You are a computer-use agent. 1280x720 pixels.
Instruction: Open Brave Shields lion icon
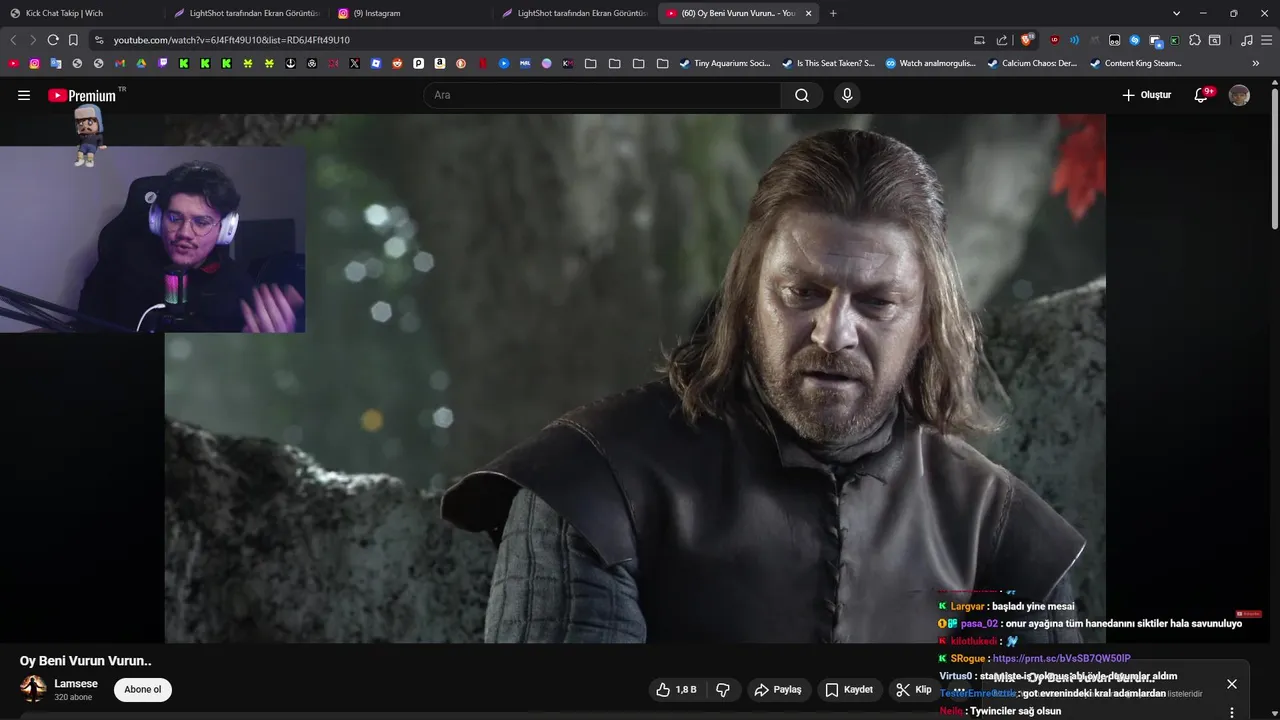pyautogui.click(x=1027, y=40)
